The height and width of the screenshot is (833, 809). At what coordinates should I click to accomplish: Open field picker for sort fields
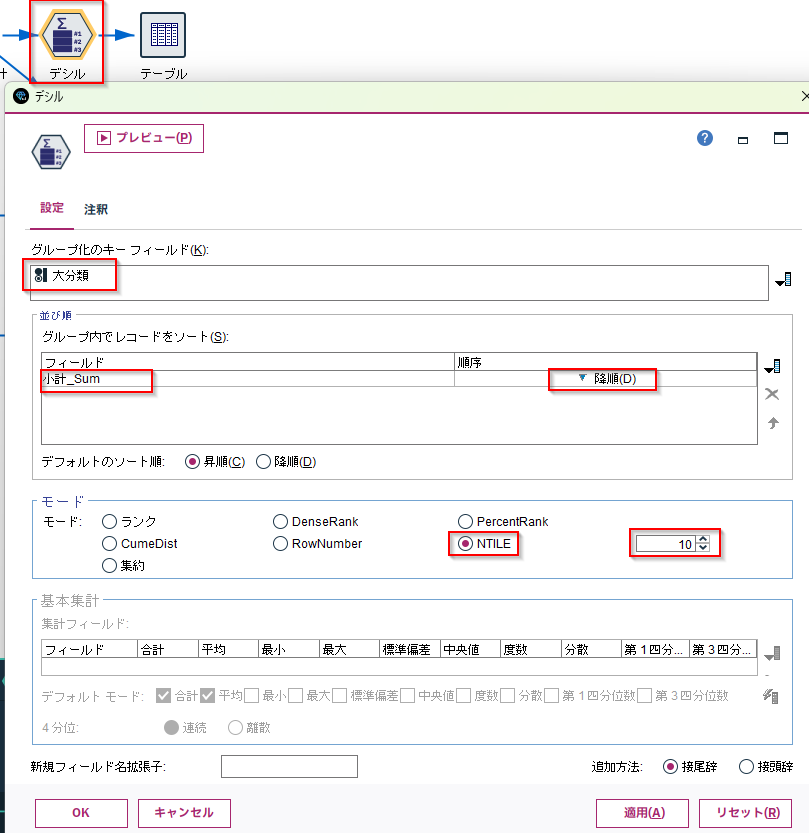click(772, 367)
